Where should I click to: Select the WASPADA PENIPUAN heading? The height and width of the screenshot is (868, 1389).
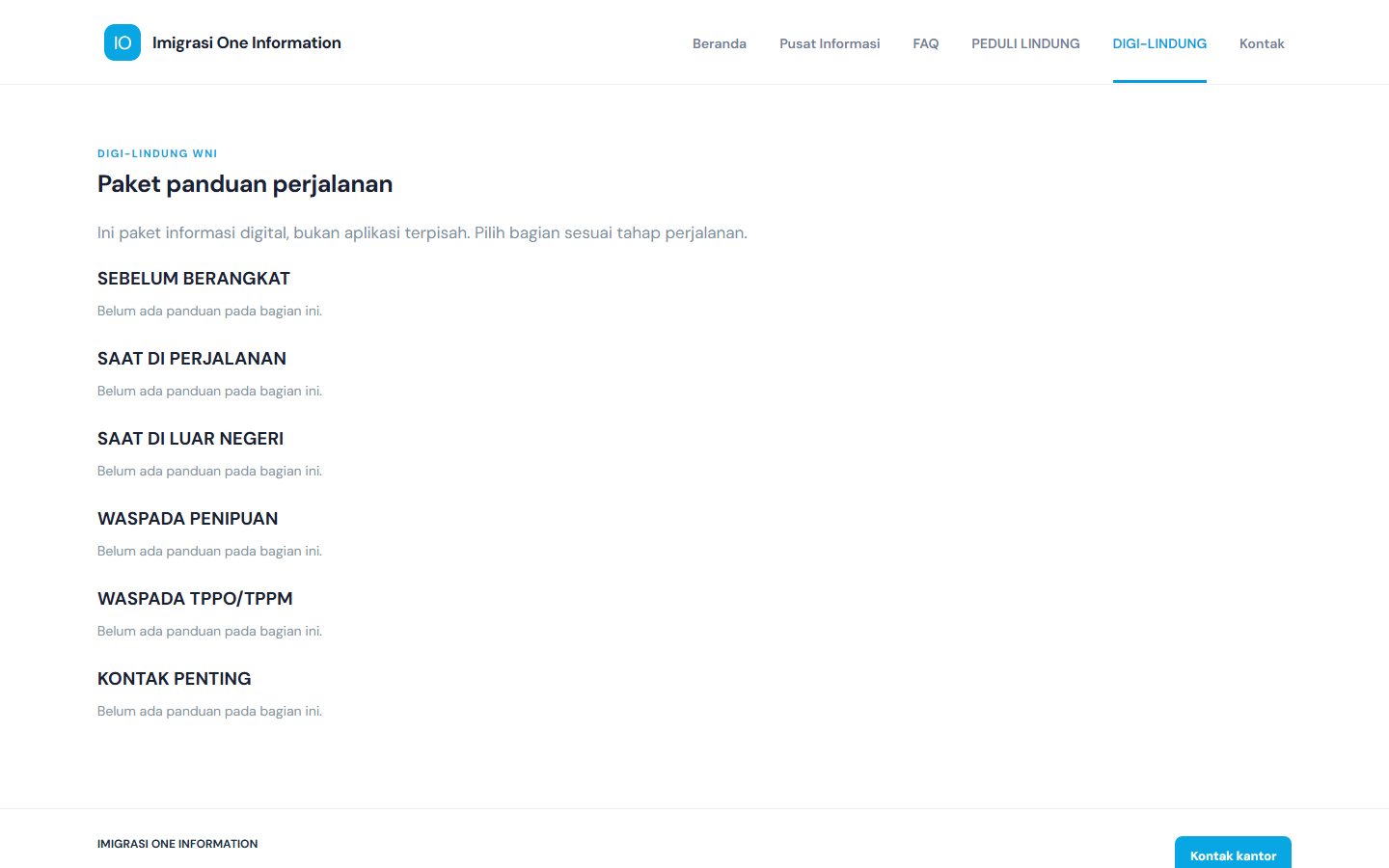(188, 519)
